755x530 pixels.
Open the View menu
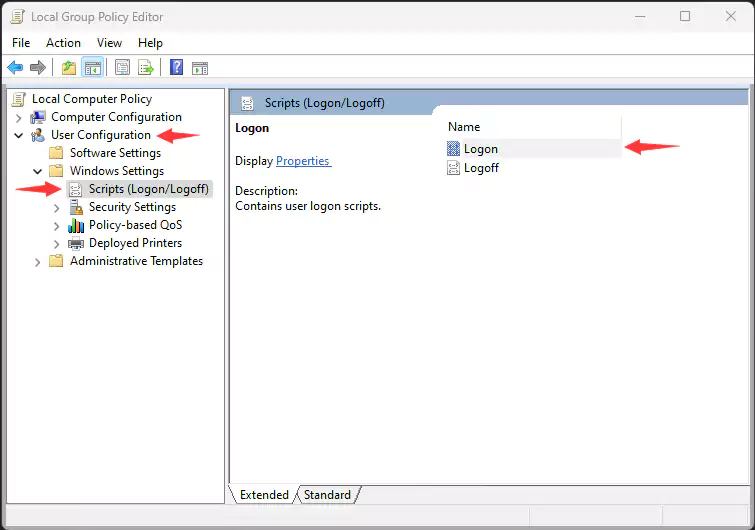click(x=109, y=43)
